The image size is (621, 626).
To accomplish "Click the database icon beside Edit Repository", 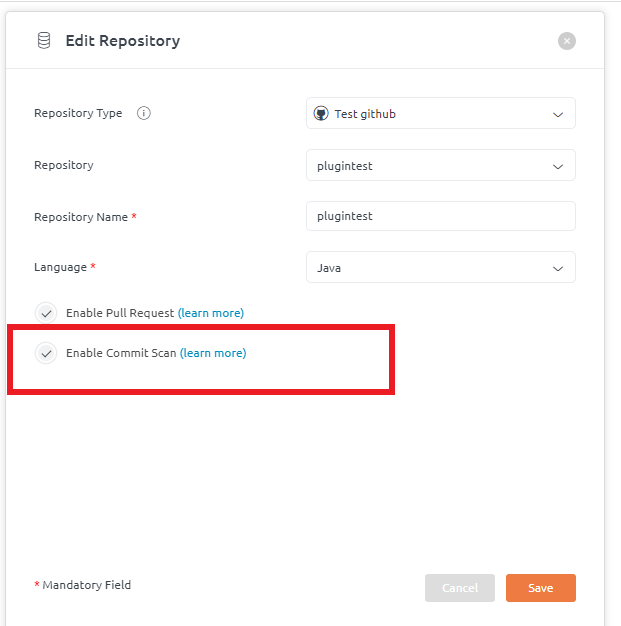I will coord(44,41).
